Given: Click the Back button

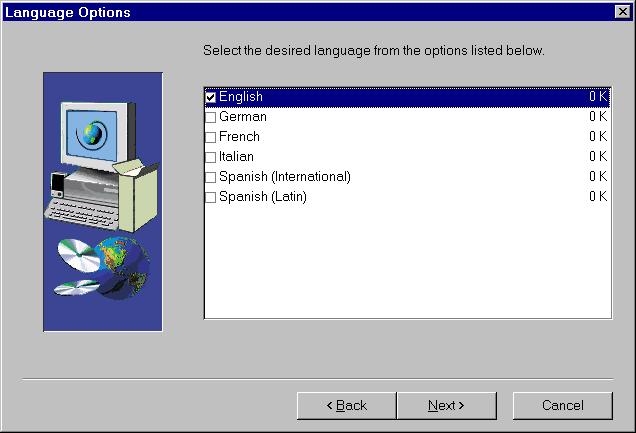Looking at the screenshot, I should pyautogui.click(x=347, y=405).
